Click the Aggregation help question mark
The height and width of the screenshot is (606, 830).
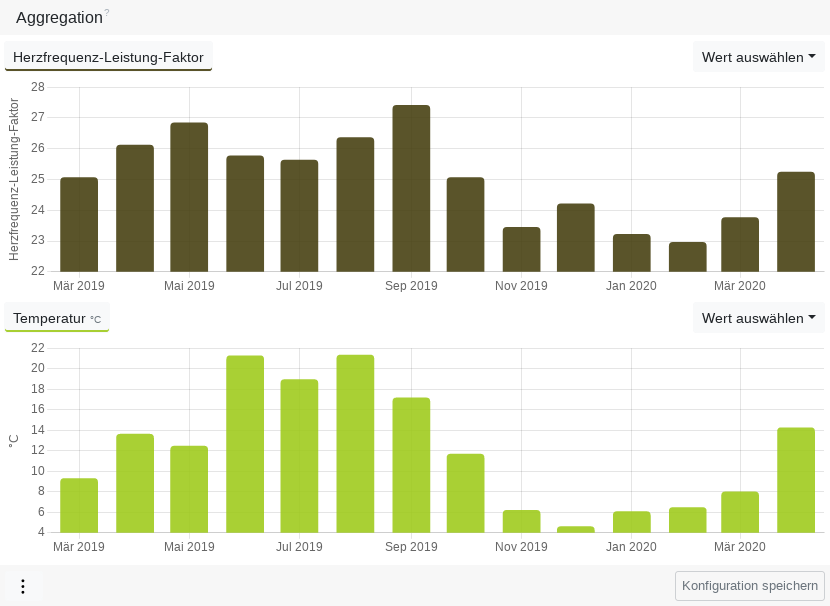point(107,13)
